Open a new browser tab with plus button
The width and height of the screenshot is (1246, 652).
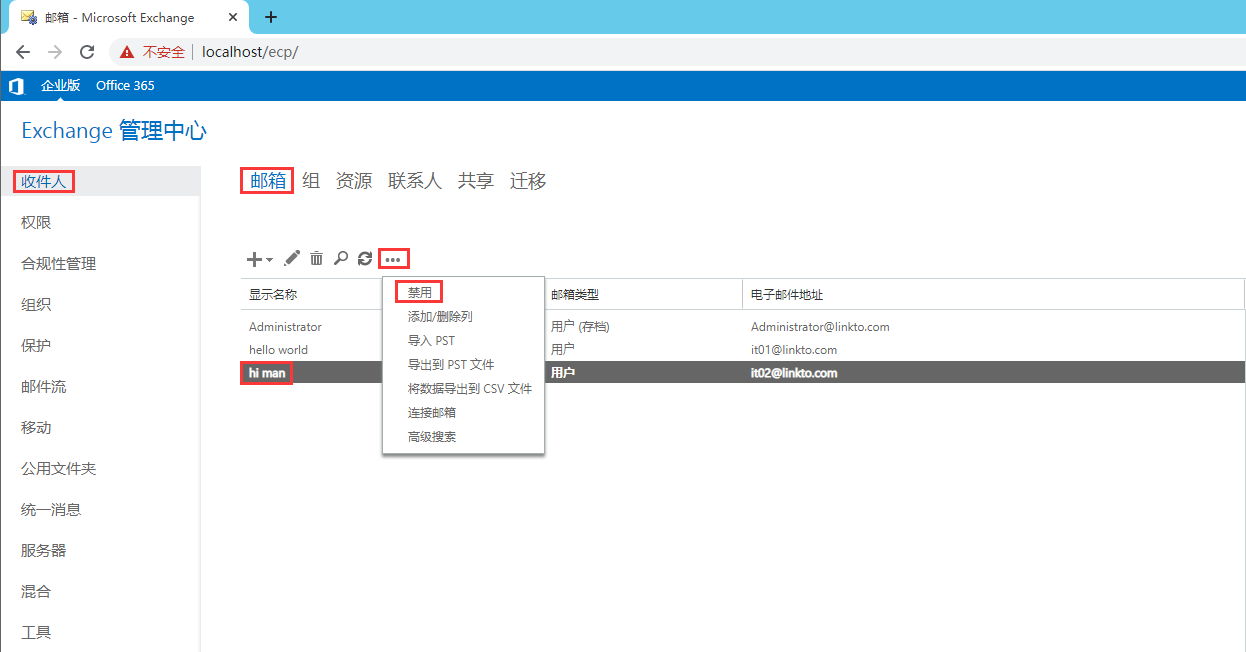pos(270,17)
